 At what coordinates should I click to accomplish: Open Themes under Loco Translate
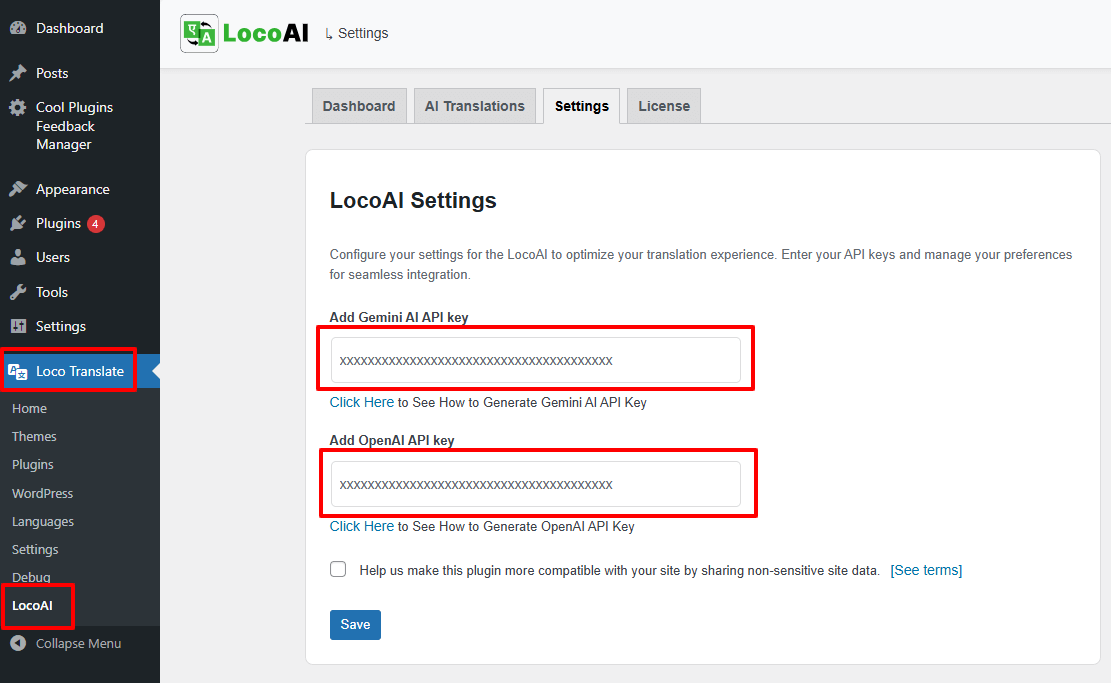34,436
